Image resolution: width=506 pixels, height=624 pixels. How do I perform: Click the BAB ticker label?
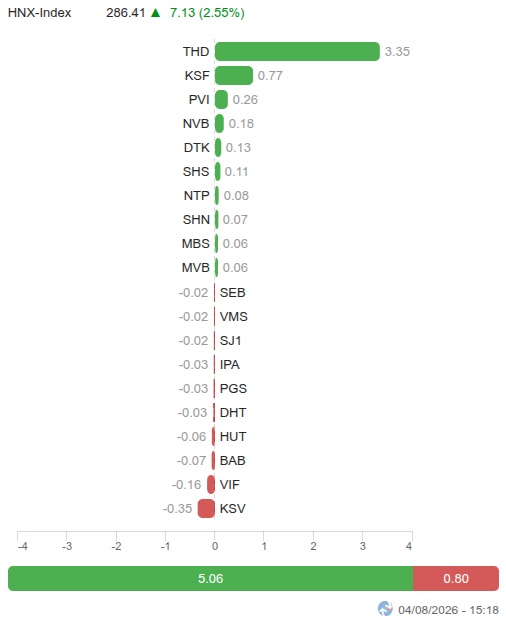pyautogui.click(x=232, y=460)
